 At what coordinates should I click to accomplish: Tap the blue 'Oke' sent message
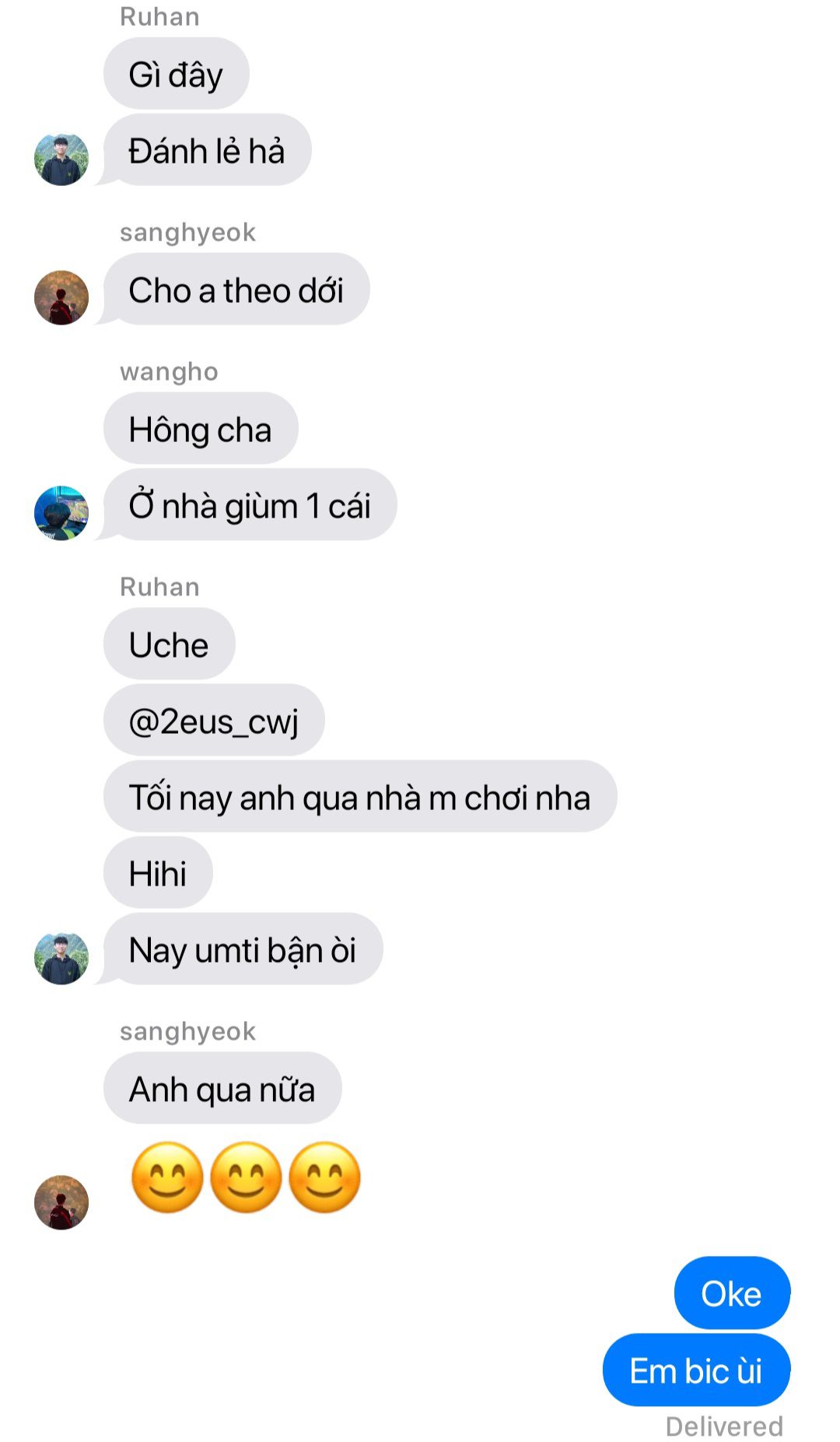coord(732,1293)
